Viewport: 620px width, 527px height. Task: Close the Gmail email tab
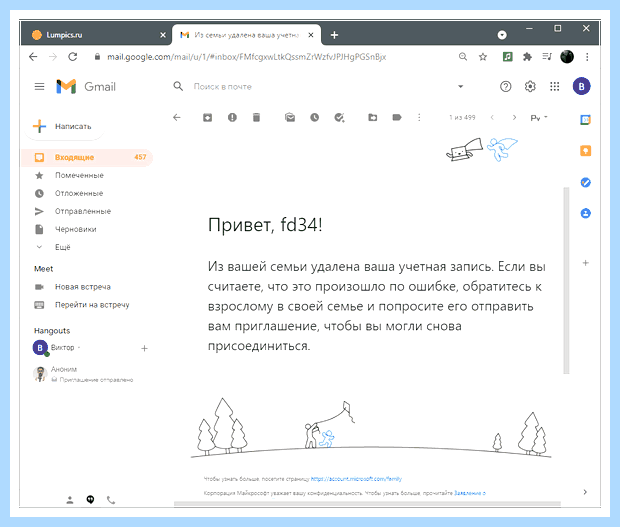pyautogui.click(x=311, y=35)
